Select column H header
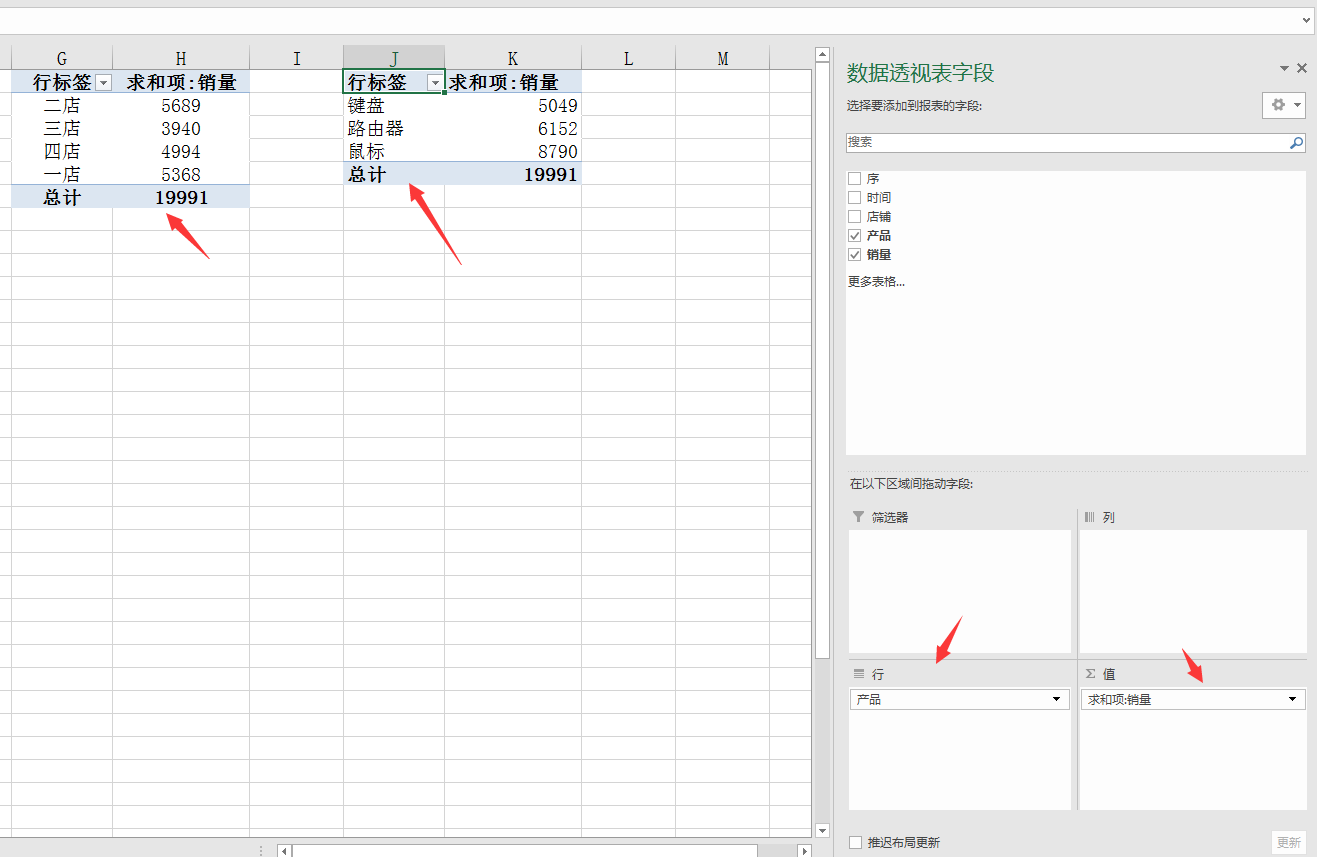 [x=181, y=58]
